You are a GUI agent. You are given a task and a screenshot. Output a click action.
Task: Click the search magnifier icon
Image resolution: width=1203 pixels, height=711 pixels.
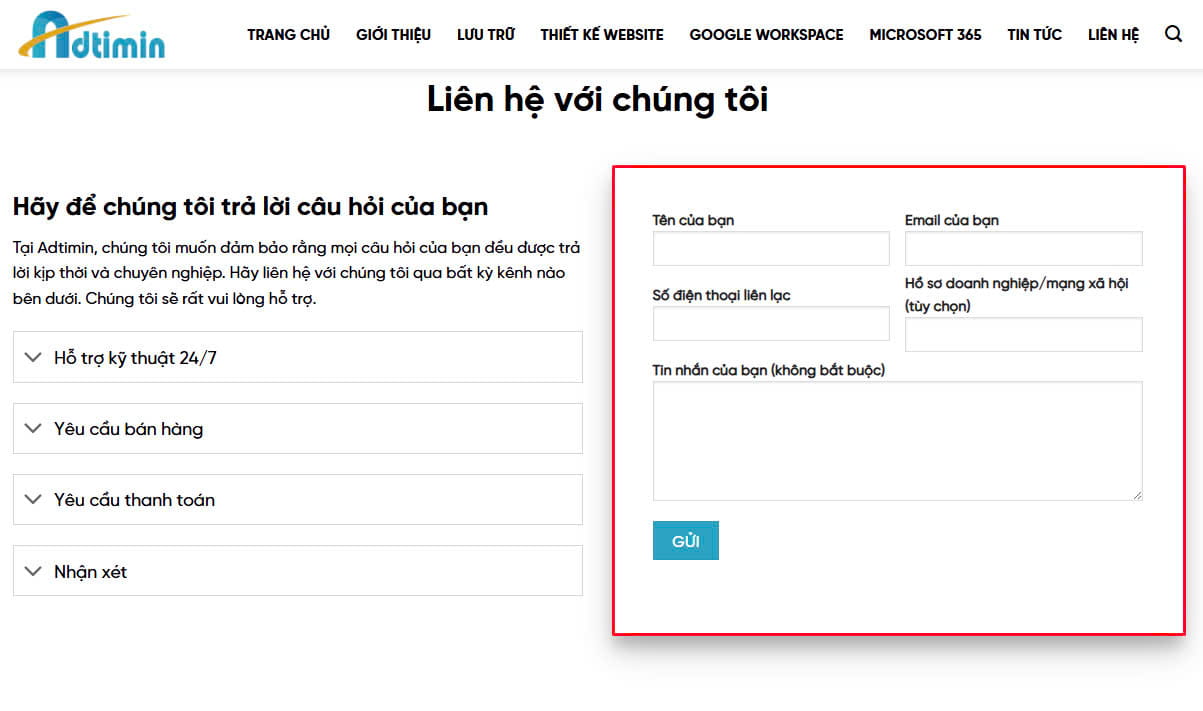tap(1173, 34)
